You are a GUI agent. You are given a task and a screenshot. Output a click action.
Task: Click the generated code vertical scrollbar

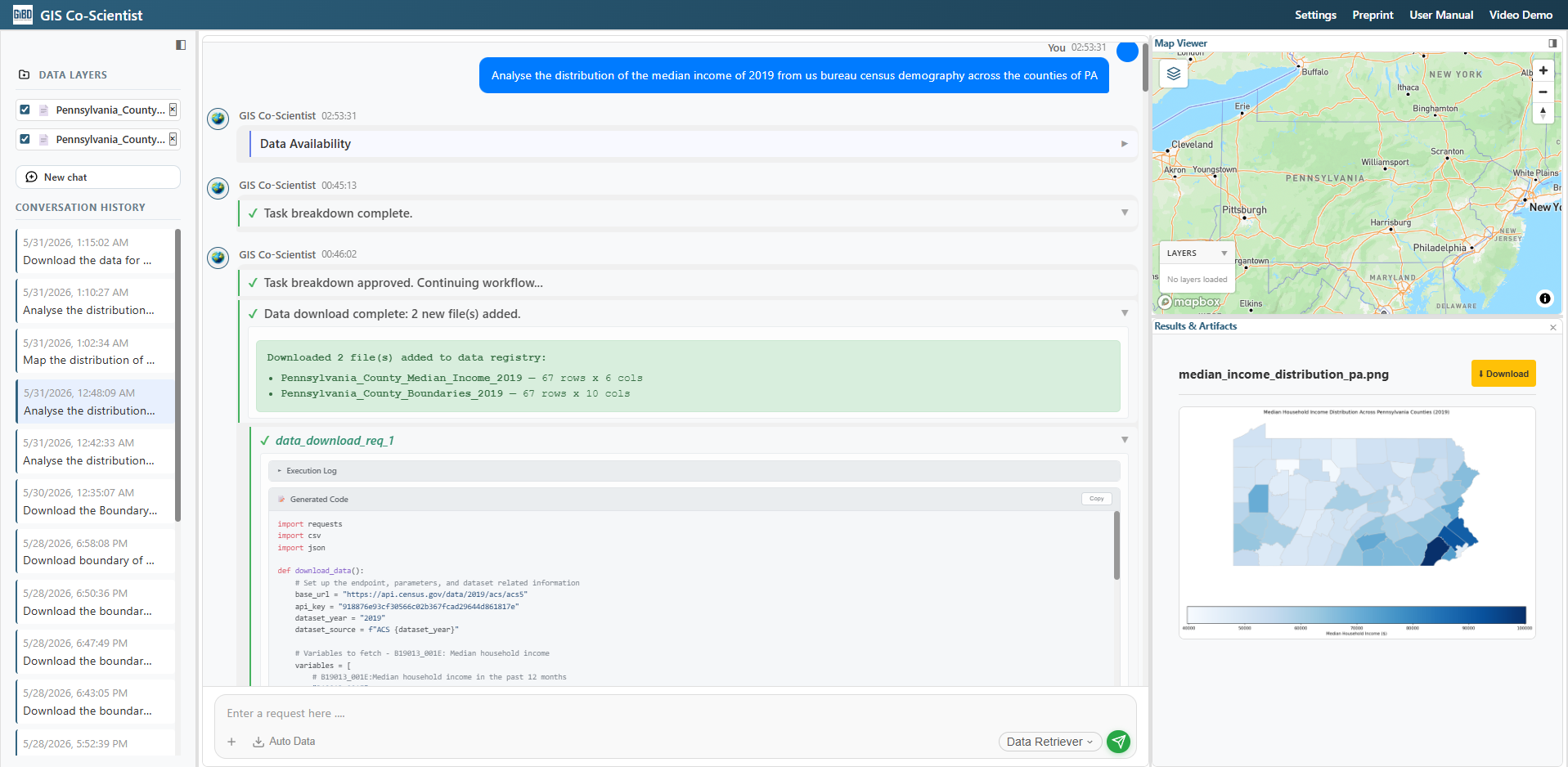(1117, 545)
